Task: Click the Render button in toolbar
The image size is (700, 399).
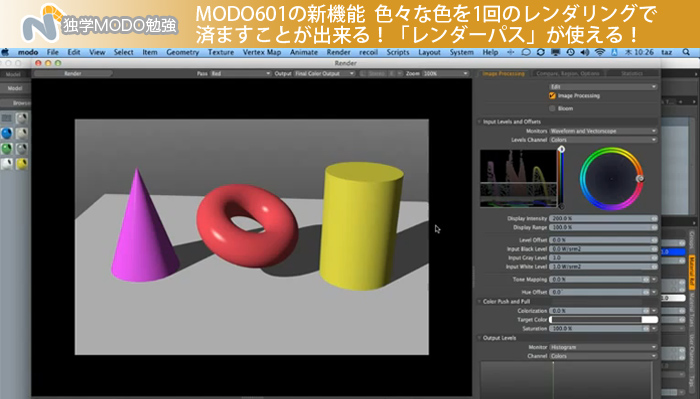Action: 73,73
